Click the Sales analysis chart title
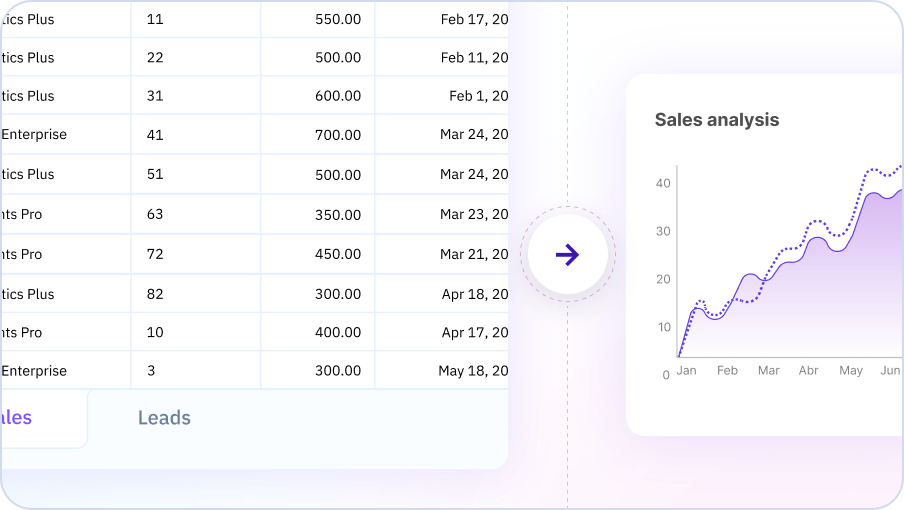The width and height of the screenshot is (904, 510). coord(717,120)
